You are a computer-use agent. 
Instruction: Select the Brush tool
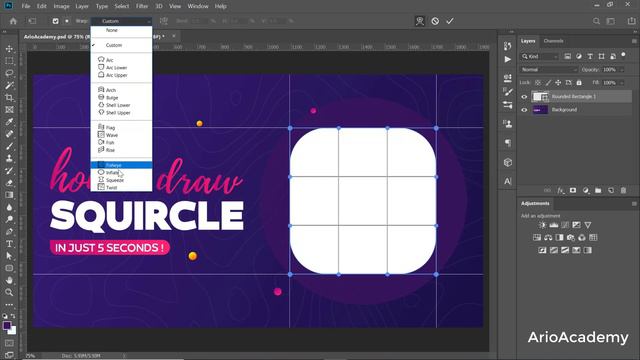[9, 146]
